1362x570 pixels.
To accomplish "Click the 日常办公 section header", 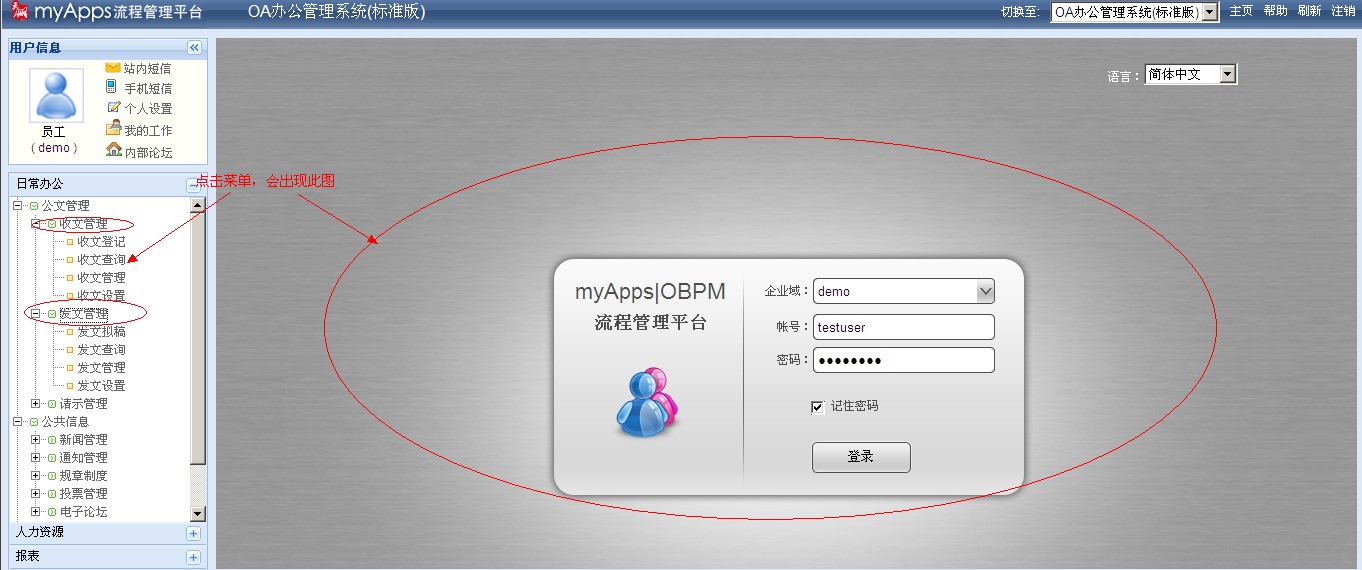I will 107,184.
